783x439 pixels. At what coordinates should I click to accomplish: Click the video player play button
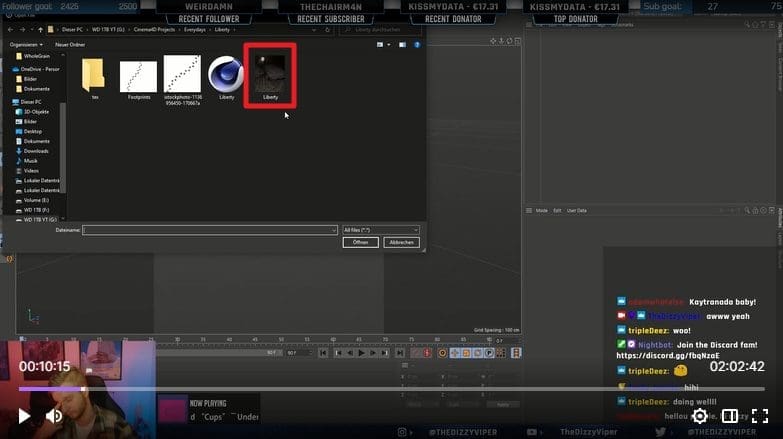point(24,416)
